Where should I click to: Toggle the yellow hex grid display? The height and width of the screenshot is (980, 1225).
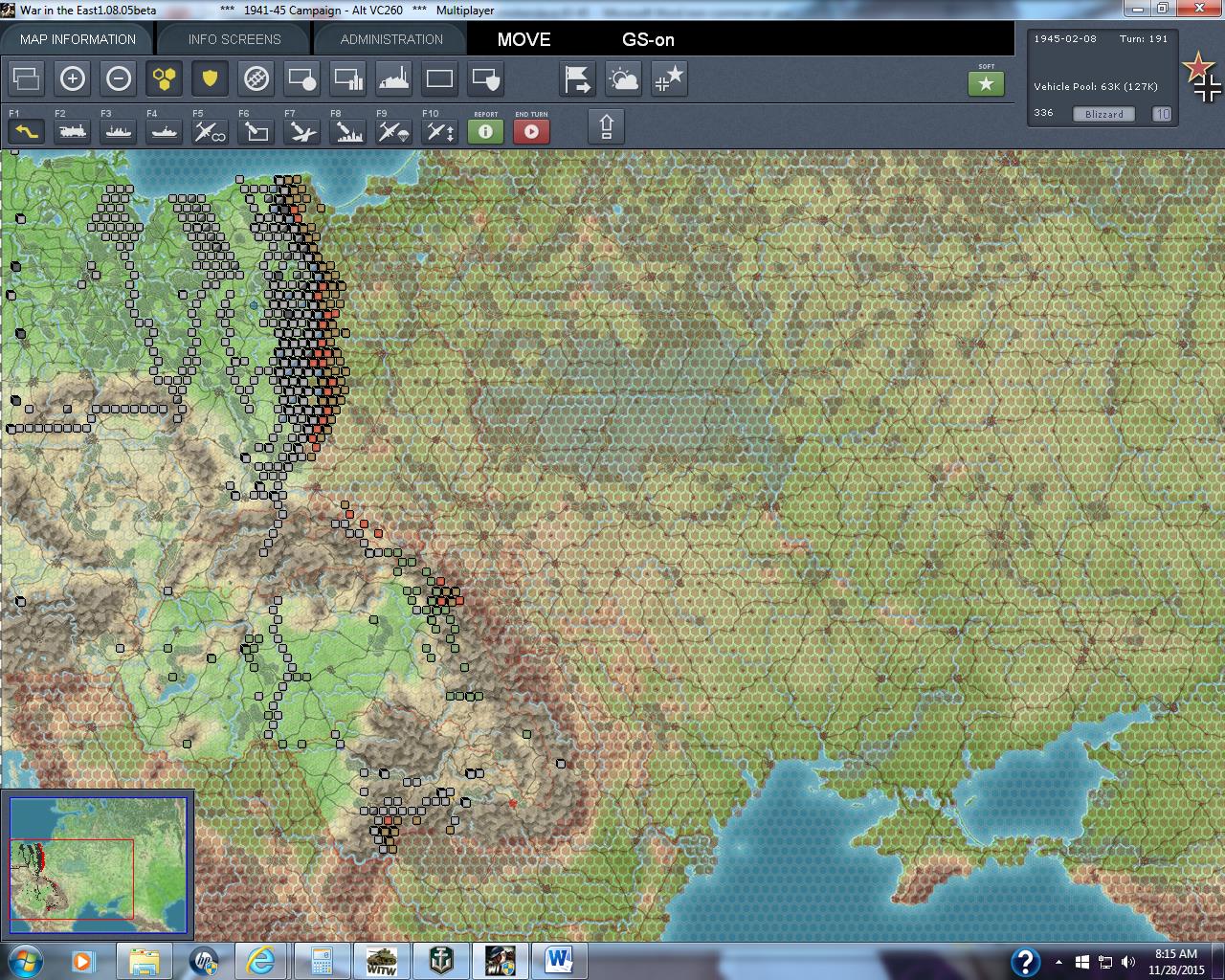pyautogui.click(x=165, y=78)
